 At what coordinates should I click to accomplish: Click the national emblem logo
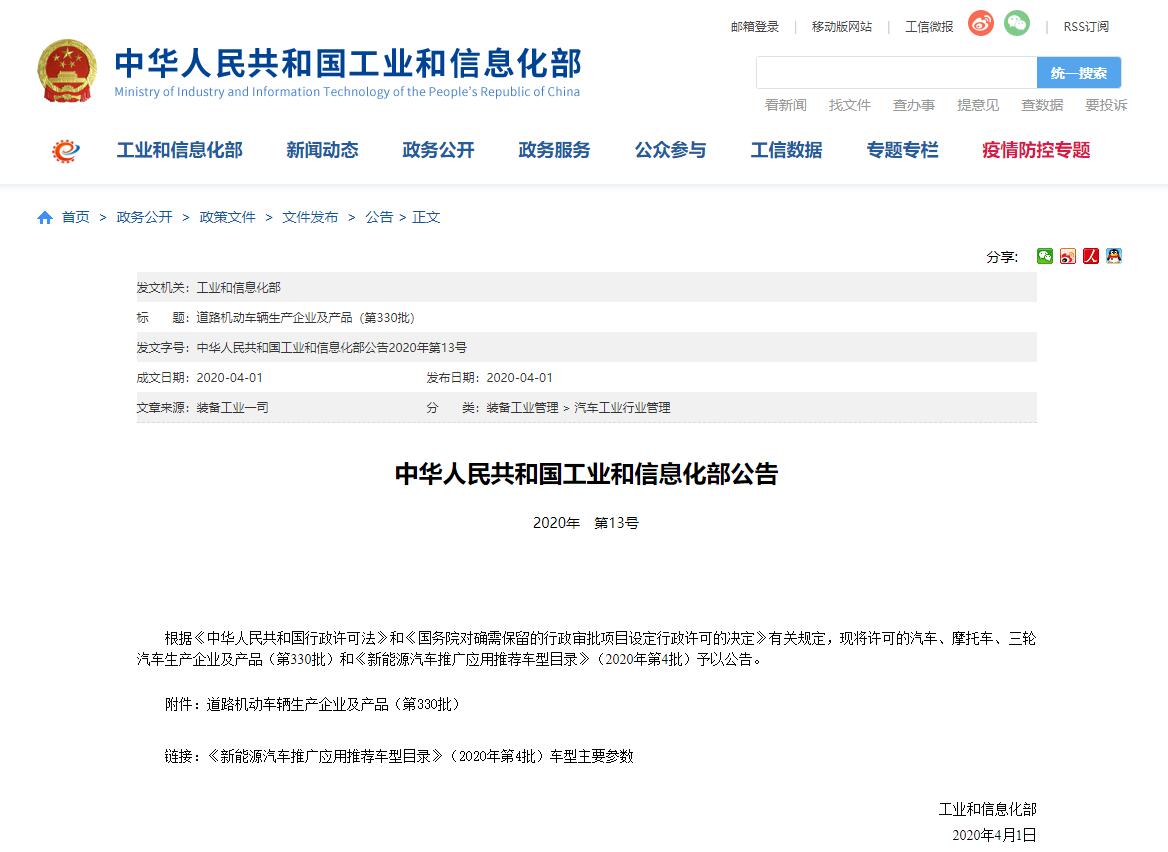click(68, 71)
